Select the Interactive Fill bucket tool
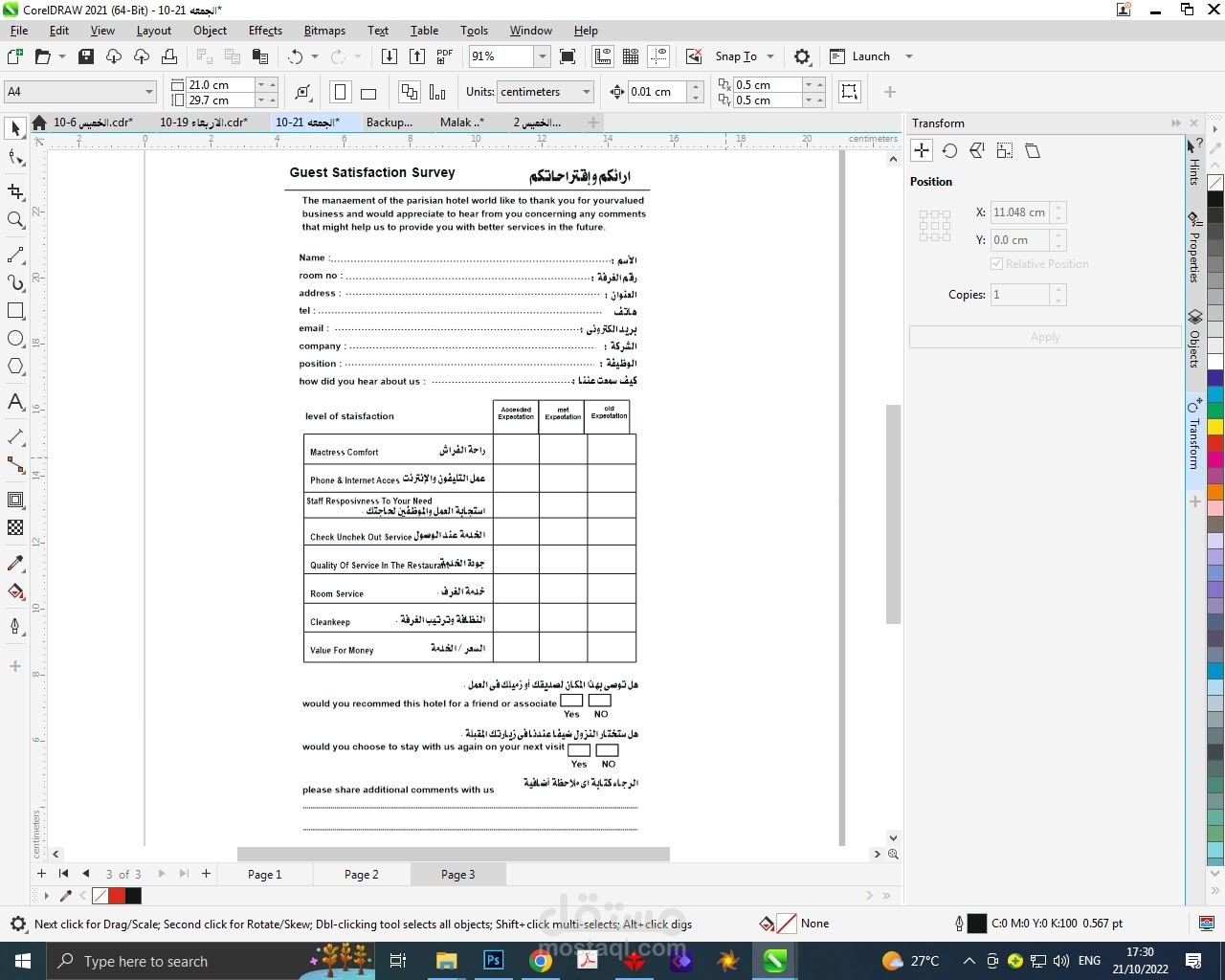Viewport: 1225px width, 980px height. pyautogui.click(x=15, y=591)
